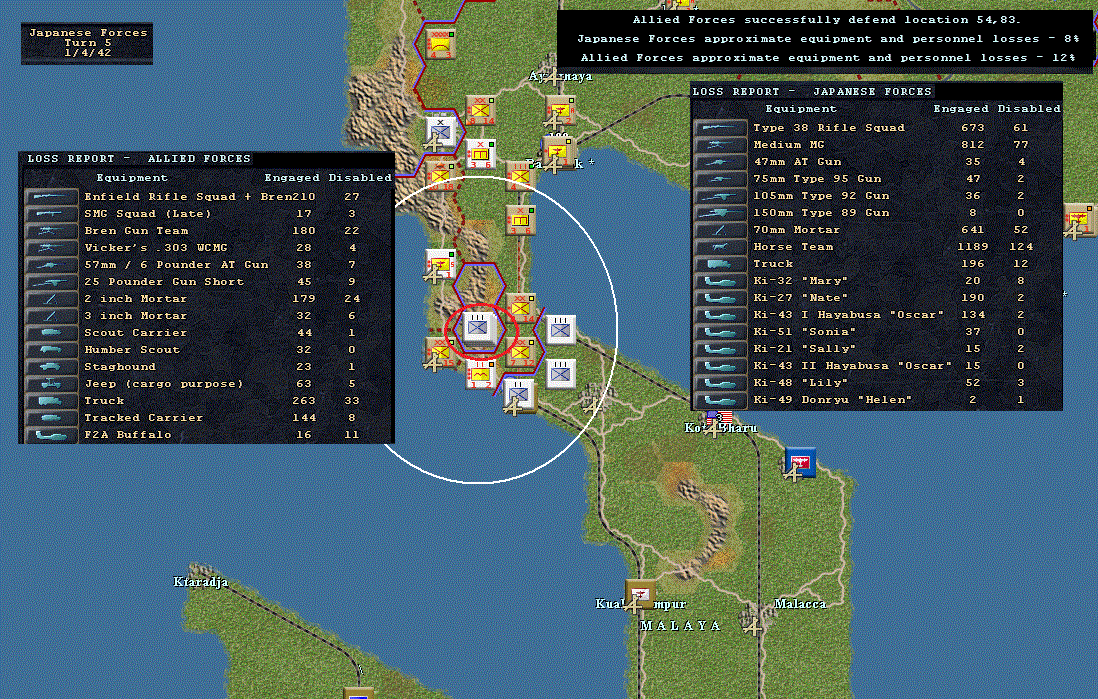Click the Japanese Forces Turn 5 info panel

click(87, 43)
